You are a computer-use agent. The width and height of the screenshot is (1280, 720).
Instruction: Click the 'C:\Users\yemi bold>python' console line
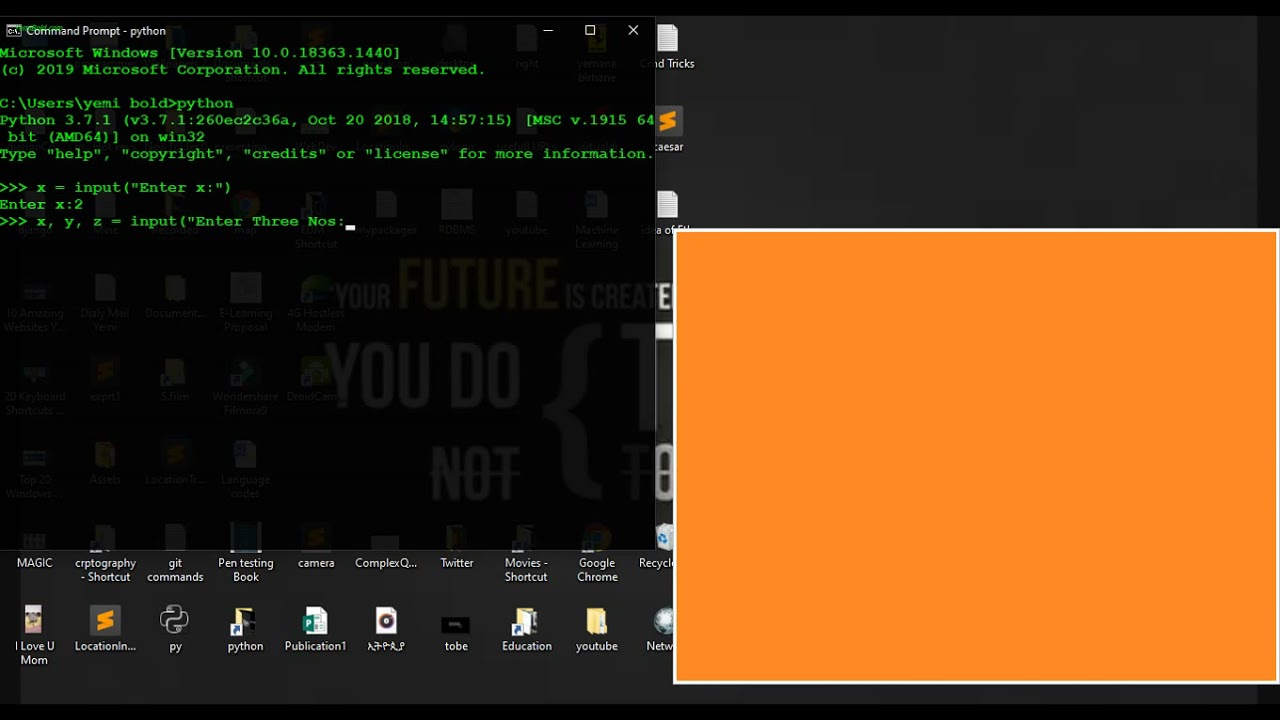tap(117, 103)
